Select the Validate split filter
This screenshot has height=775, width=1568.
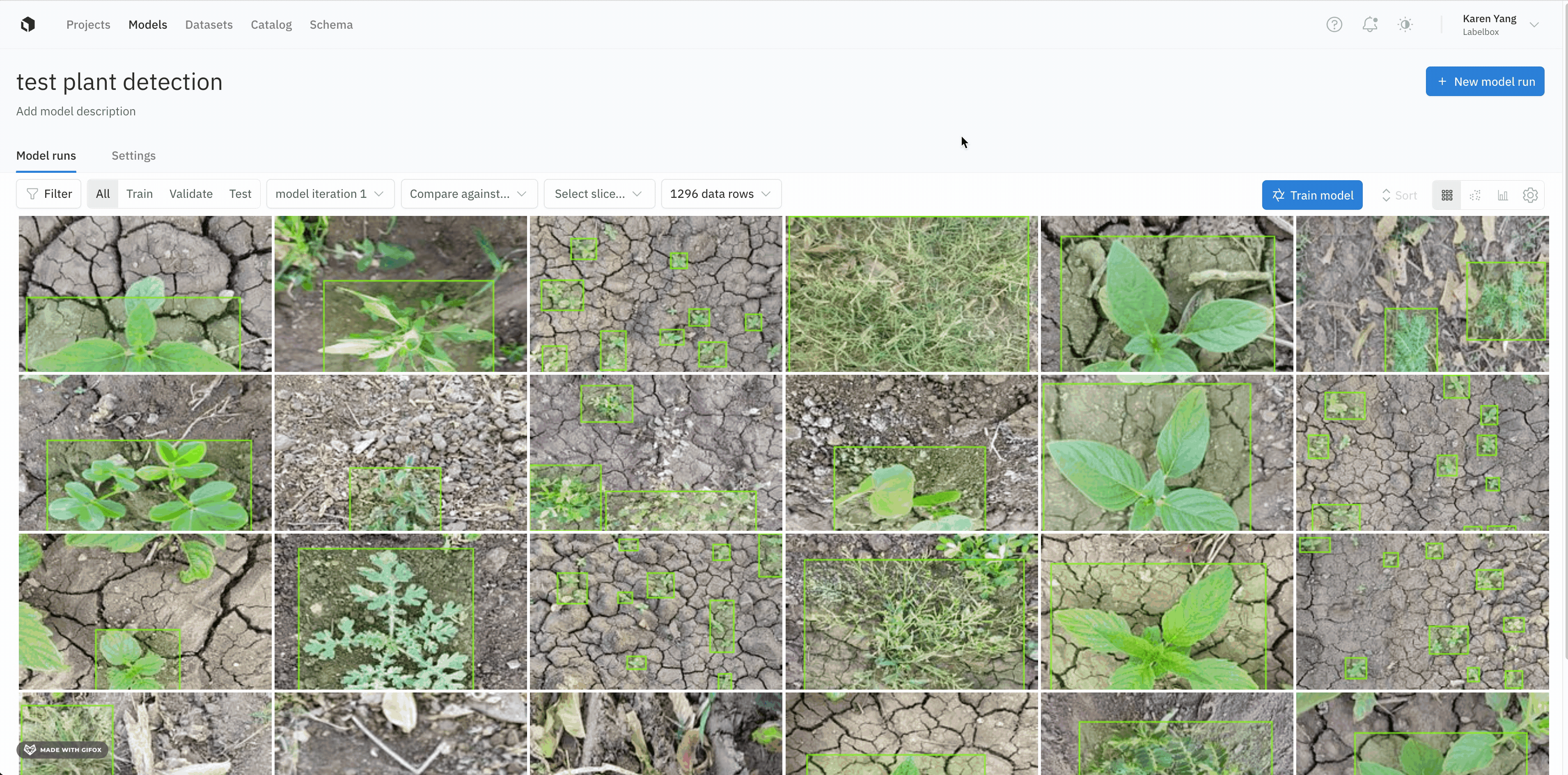click(x=190, y=194)
